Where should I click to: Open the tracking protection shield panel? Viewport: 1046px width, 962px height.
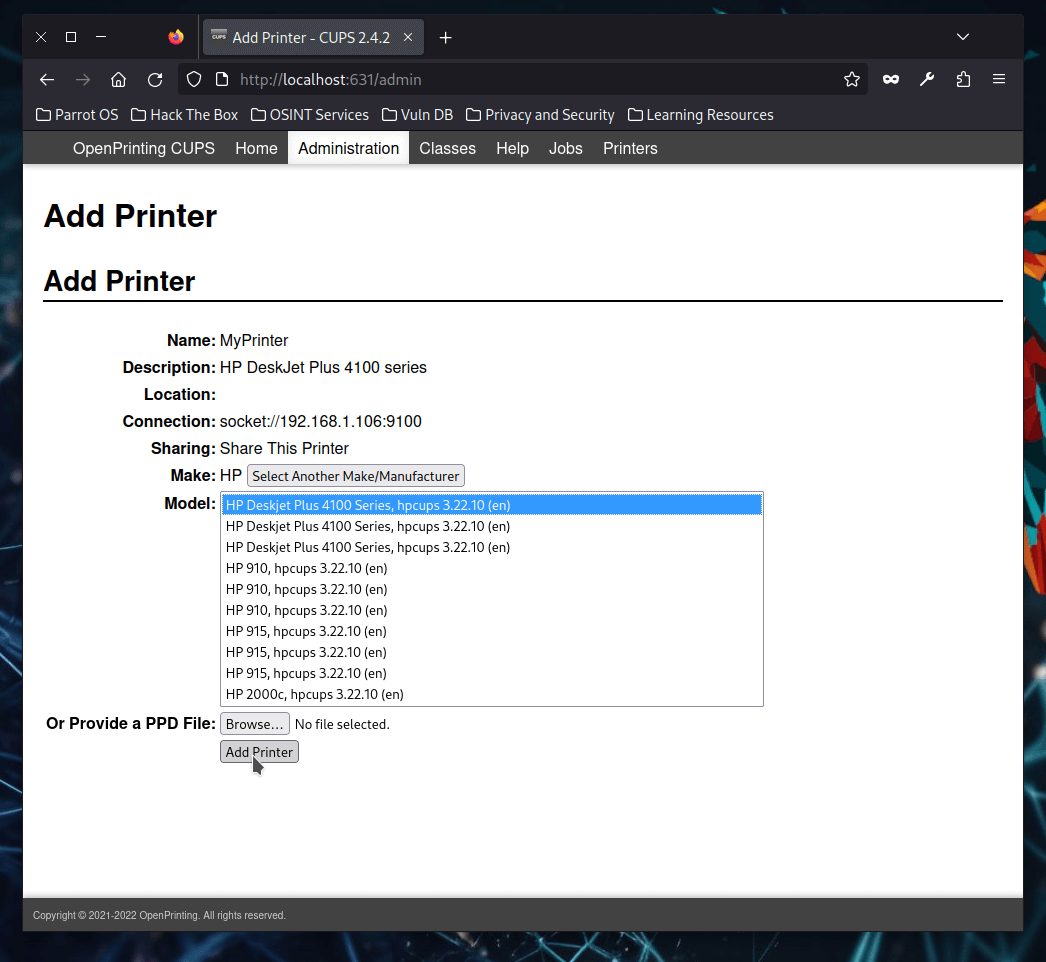tap(193, 79)
